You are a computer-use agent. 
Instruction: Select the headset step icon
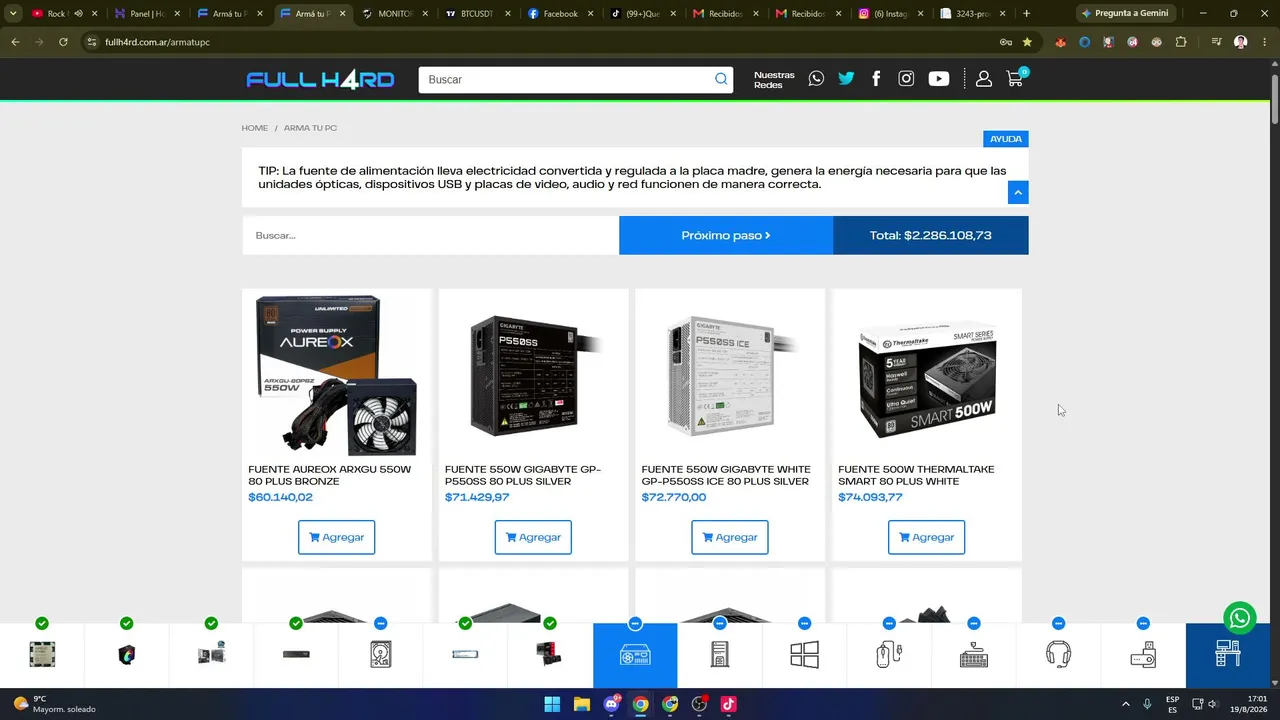pos(1058,655)
